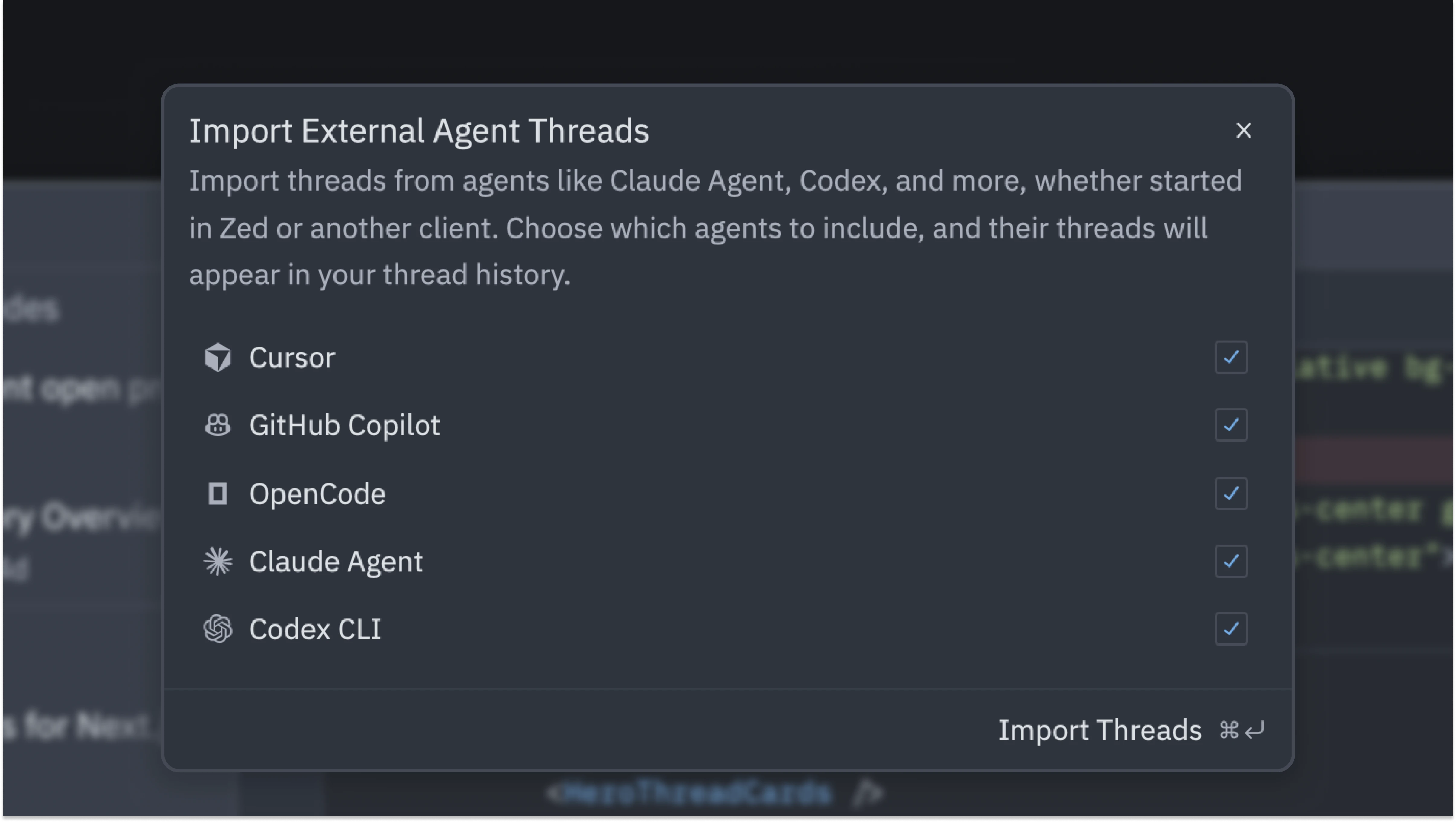The width and height of the screenshot is (1456, 822).
Task: Click the GitHub Copilot icon
Action: click(x=217, y=425)
